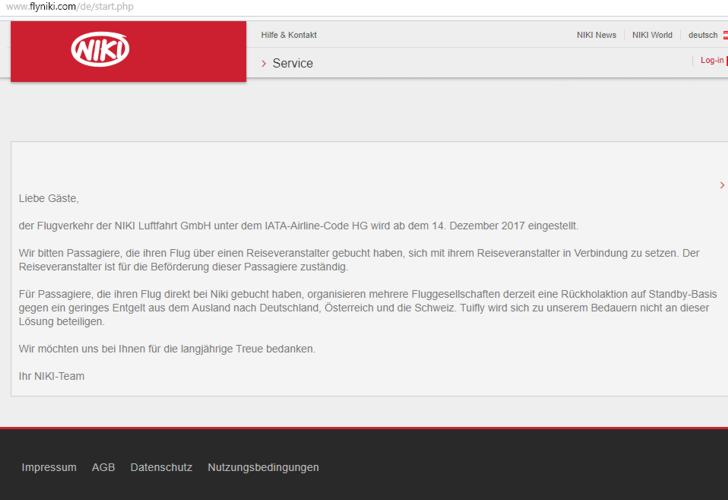
Task: Click the Reiseveranstalter paragraph text
Action: pyautogui.click(x=359, y=260)
